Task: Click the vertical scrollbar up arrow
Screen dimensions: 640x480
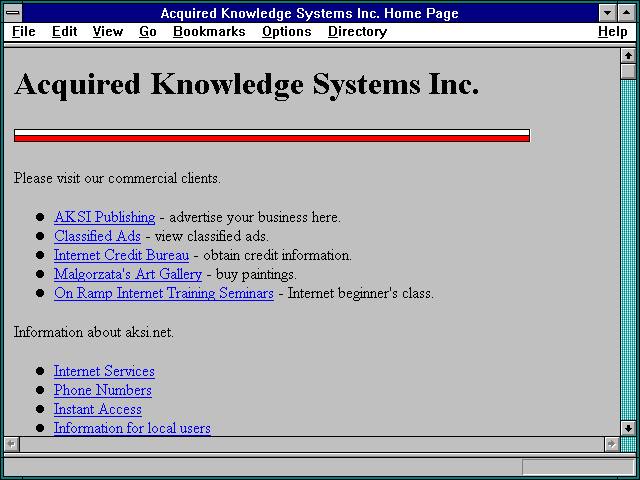Action: coord(628,56)
